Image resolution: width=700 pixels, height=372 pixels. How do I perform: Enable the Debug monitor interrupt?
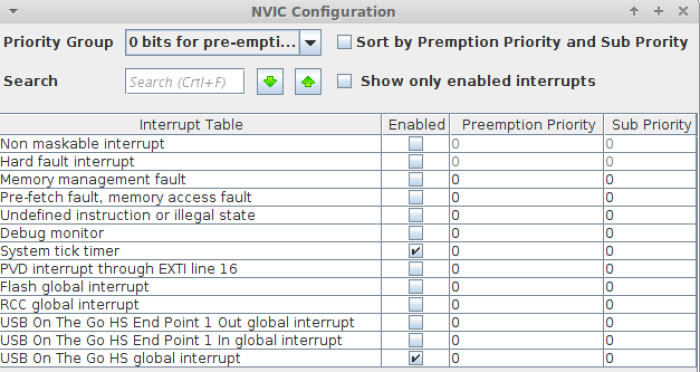click(x=416, y=233)
